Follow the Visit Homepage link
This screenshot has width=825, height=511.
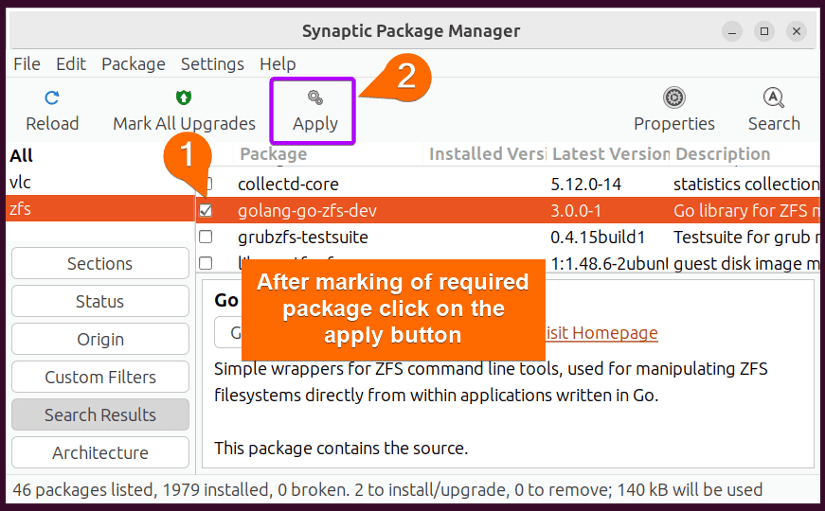click(601, 333)
